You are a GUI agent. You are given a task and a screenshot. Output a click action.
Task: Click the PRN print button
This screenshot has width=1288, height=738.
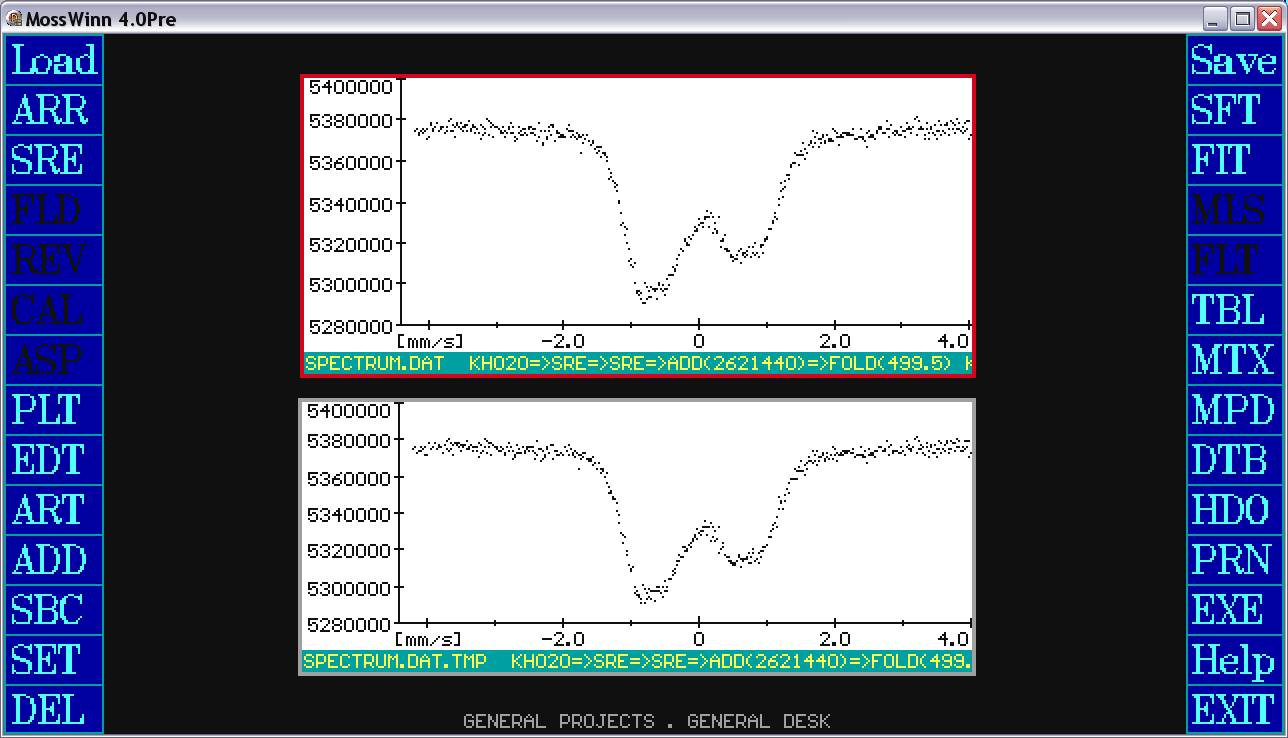pyautogui.click(x=1233, y=560)
